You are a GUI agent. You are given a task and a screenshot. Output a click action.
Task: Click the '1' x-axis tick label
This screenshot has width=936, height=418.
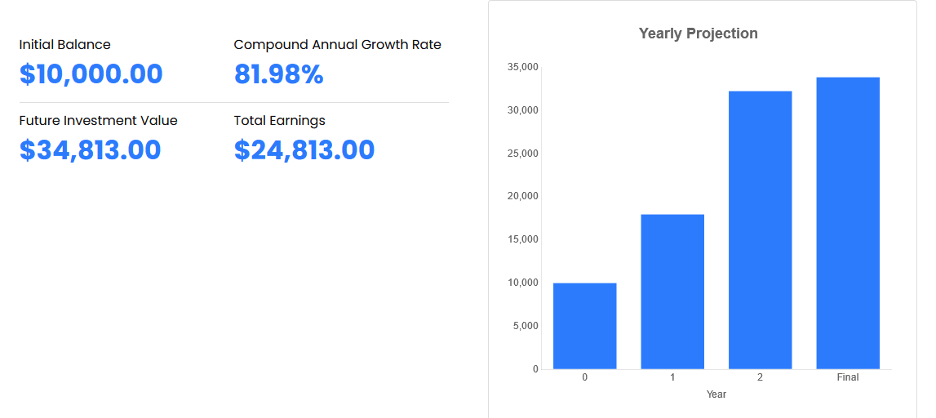click(x=672, y=378)
